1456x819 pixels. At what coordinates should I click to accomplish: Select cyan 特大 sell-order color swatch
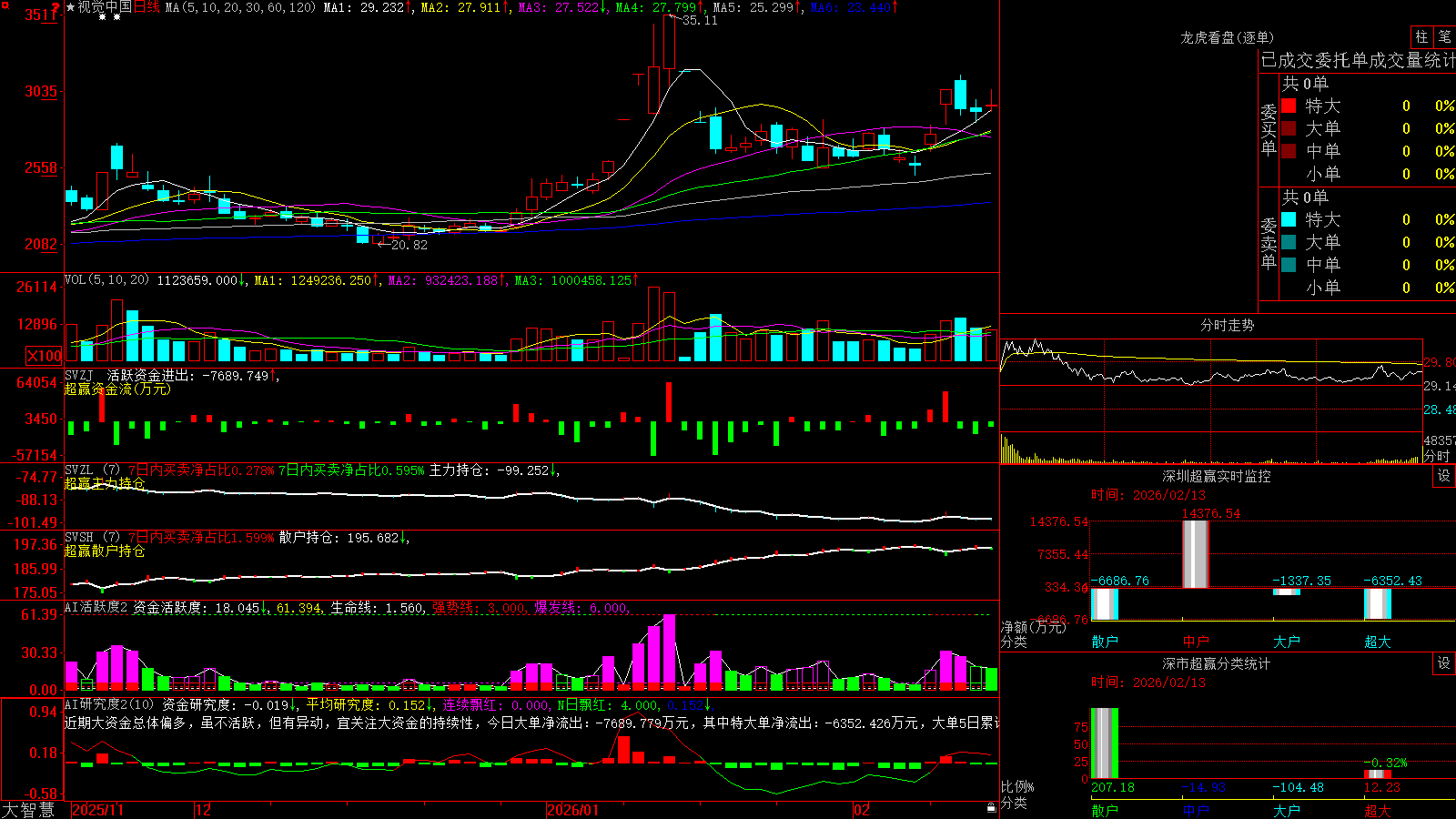1289,219
